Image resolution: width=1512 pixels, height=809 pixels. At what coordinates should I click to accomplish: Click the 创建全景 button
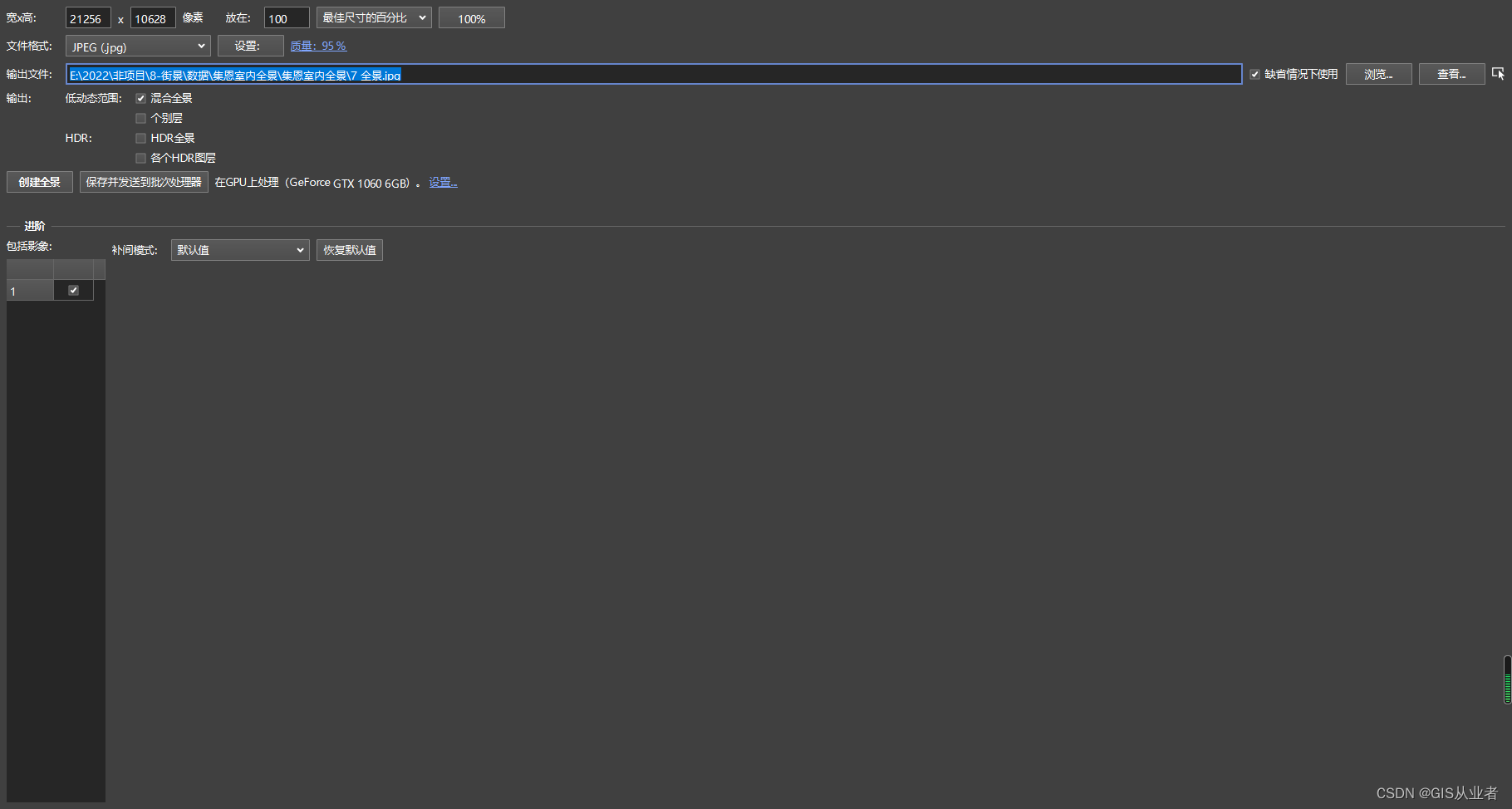coord(40,182)
